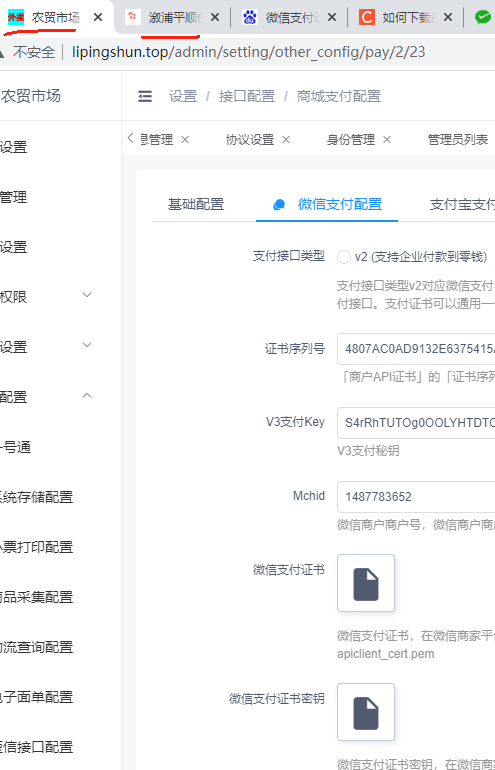Switch to the 溆浦平顺 browser tab
The image size is (495, 770).
pyautogui.click(x=175, y=18)
